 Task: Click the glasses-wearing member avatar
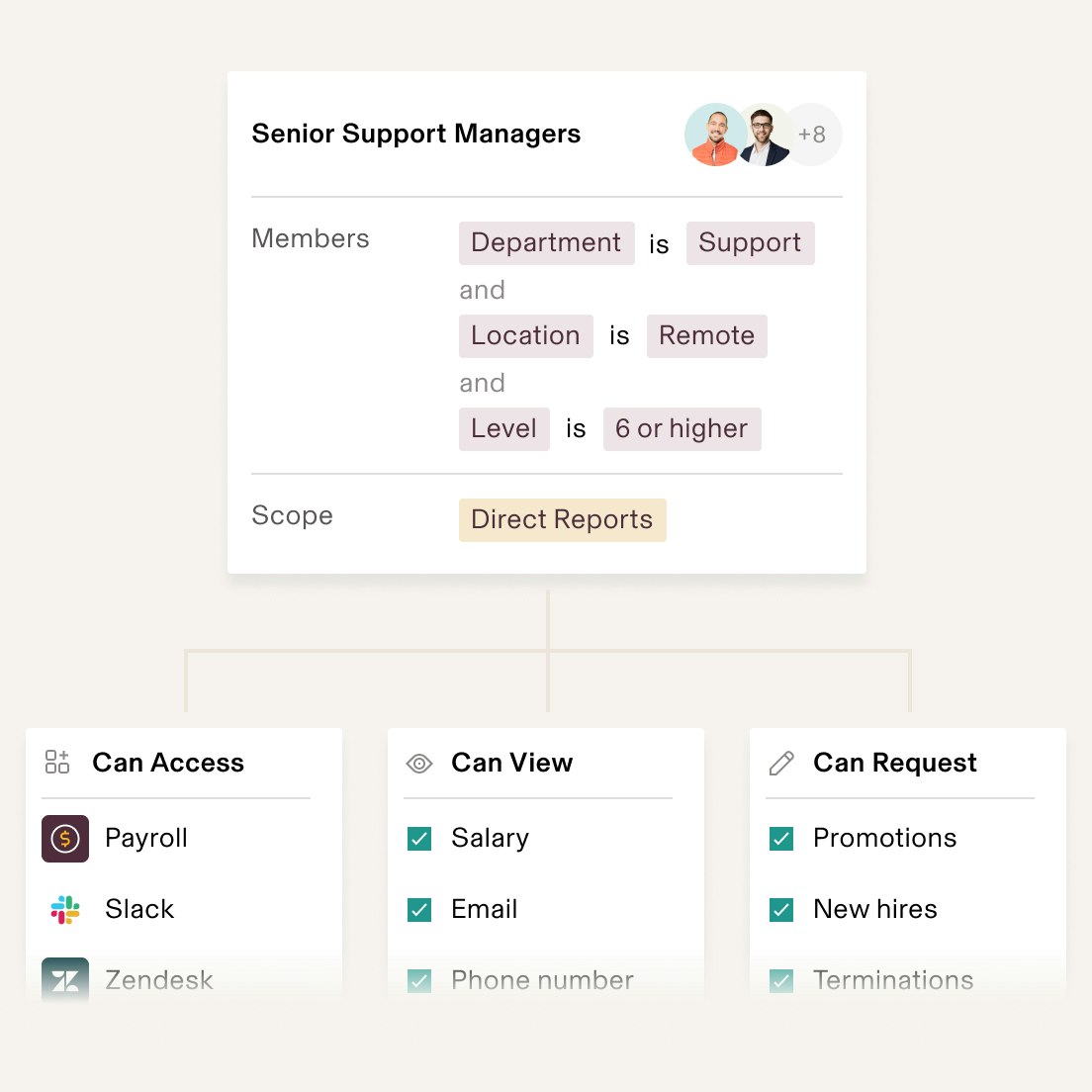tap(764, 135)
